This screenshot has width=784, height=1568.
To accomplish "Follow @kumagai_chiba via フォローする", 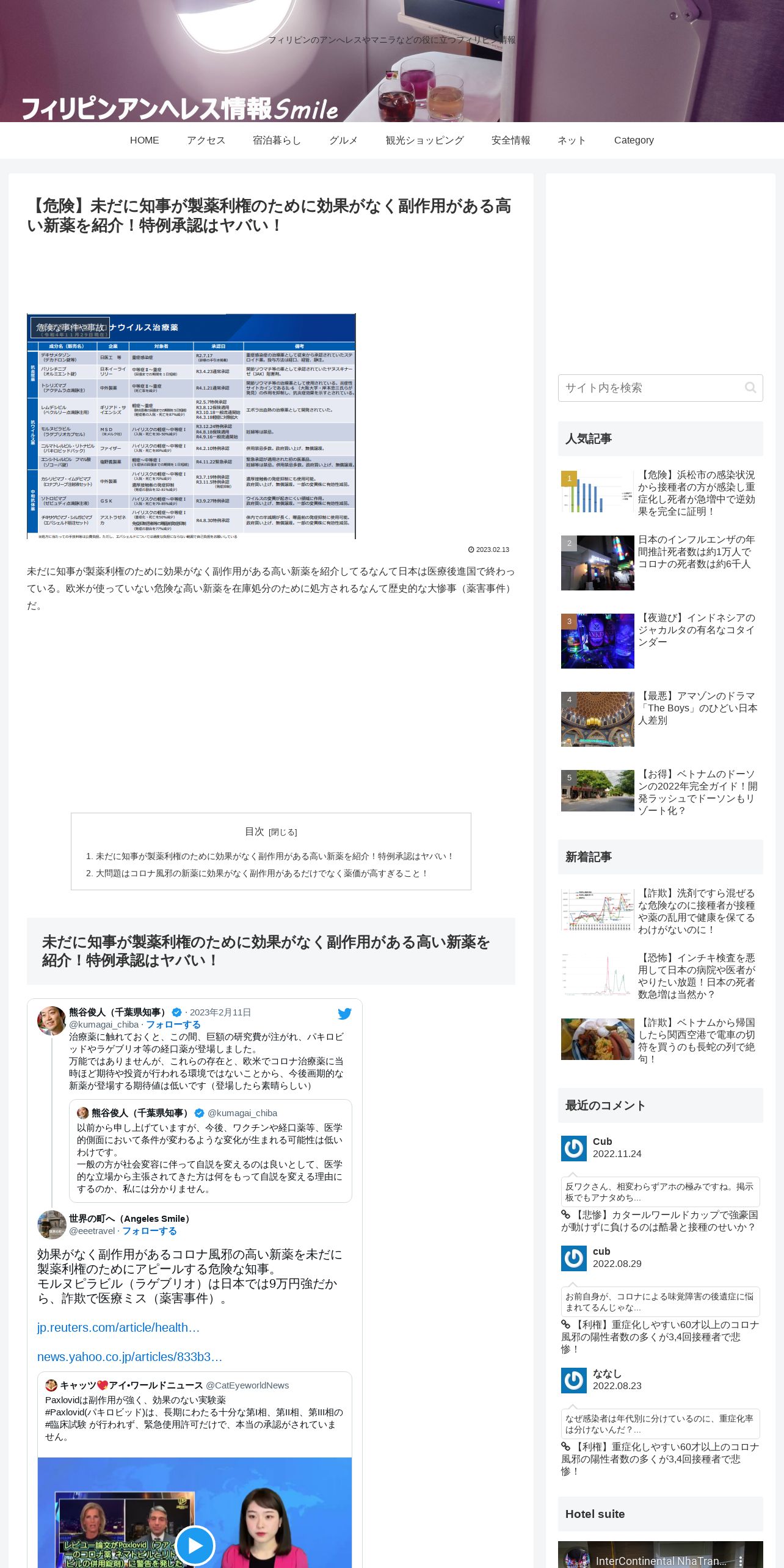I will (x=173, y=1025).
